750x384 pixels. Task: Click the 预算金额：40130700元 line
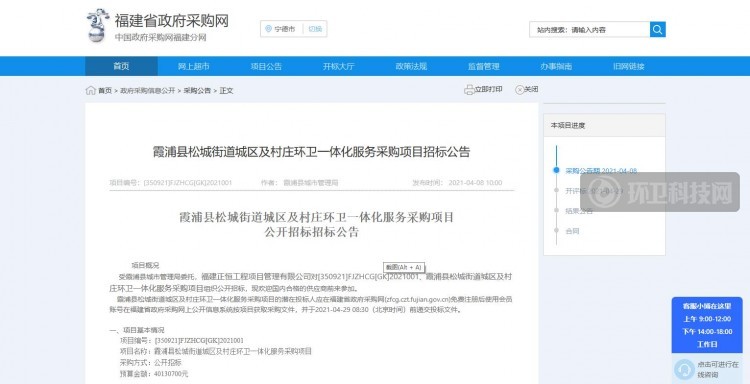154,373
